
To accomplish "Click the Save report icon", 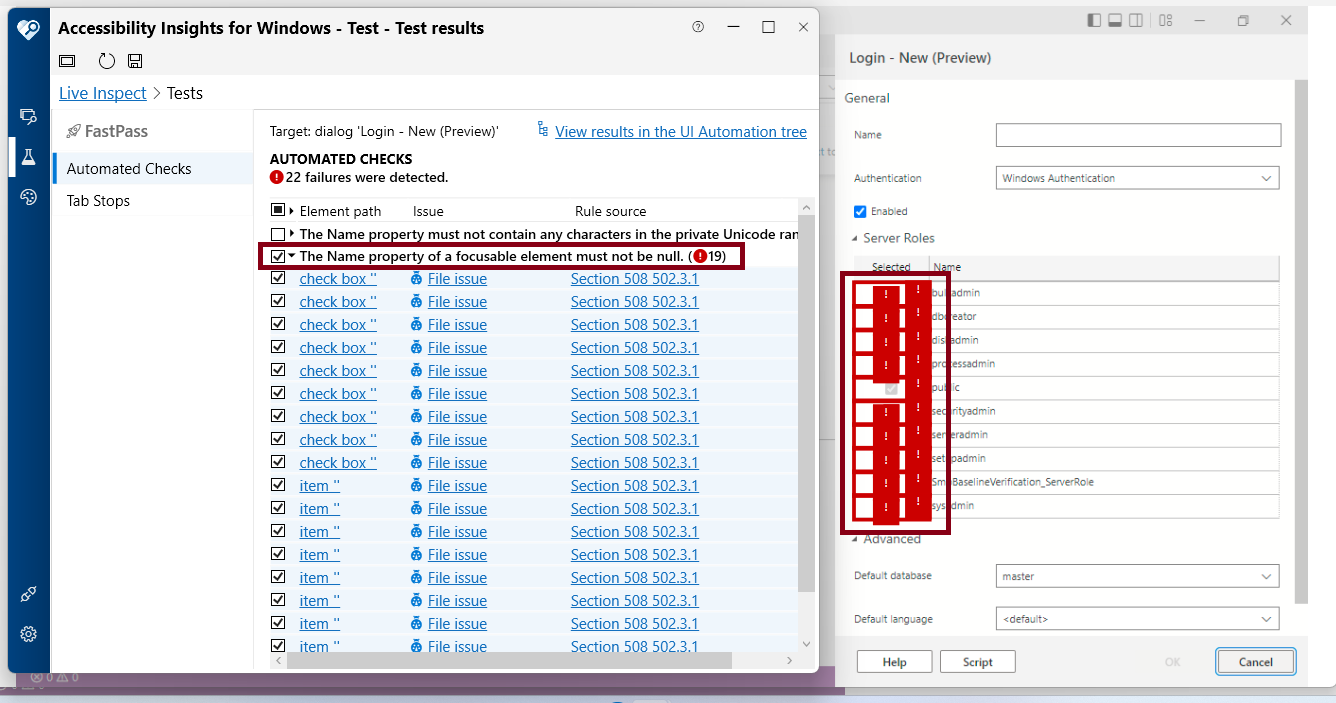I will click(135, 60).
